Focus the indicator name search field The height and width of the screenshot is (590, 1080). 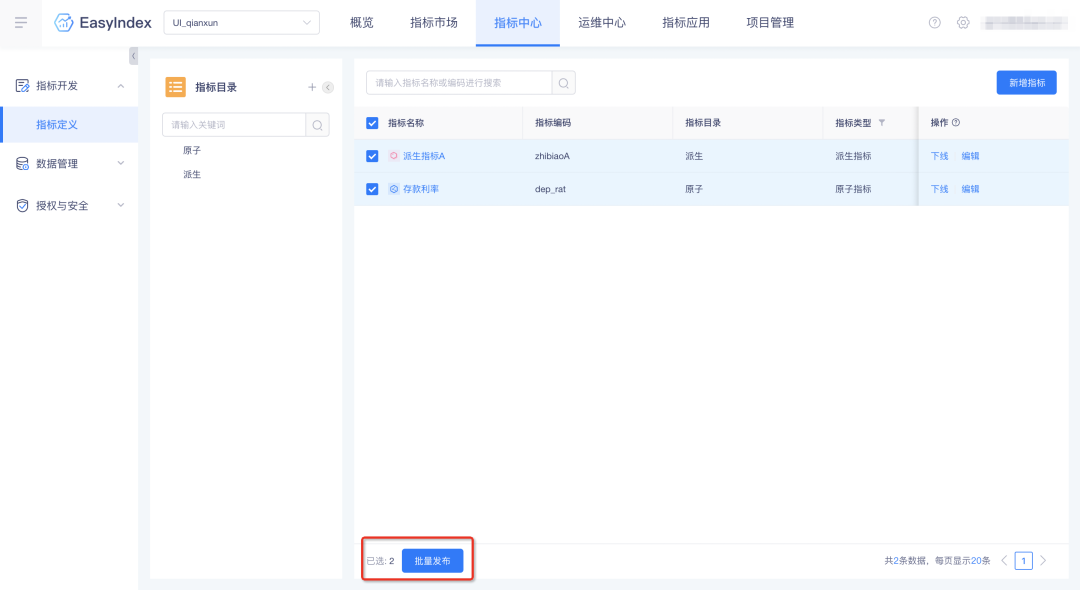point(459,83)
